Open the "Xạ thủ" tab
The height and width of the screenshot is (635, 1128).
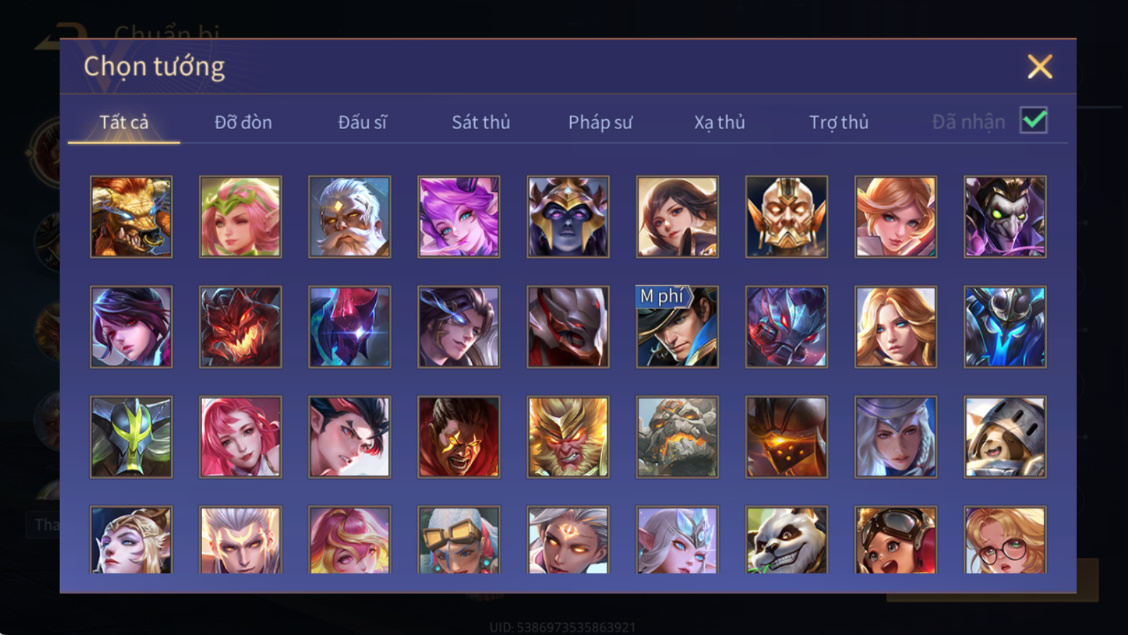coord(719,122)
